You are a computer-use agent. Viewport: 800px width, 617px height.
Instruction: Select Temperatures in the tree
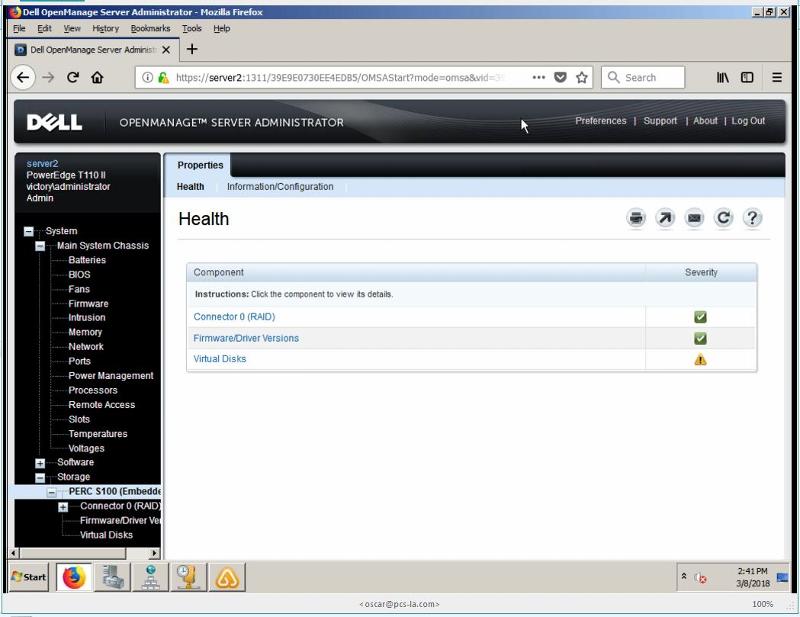click(x=98, y=434)
